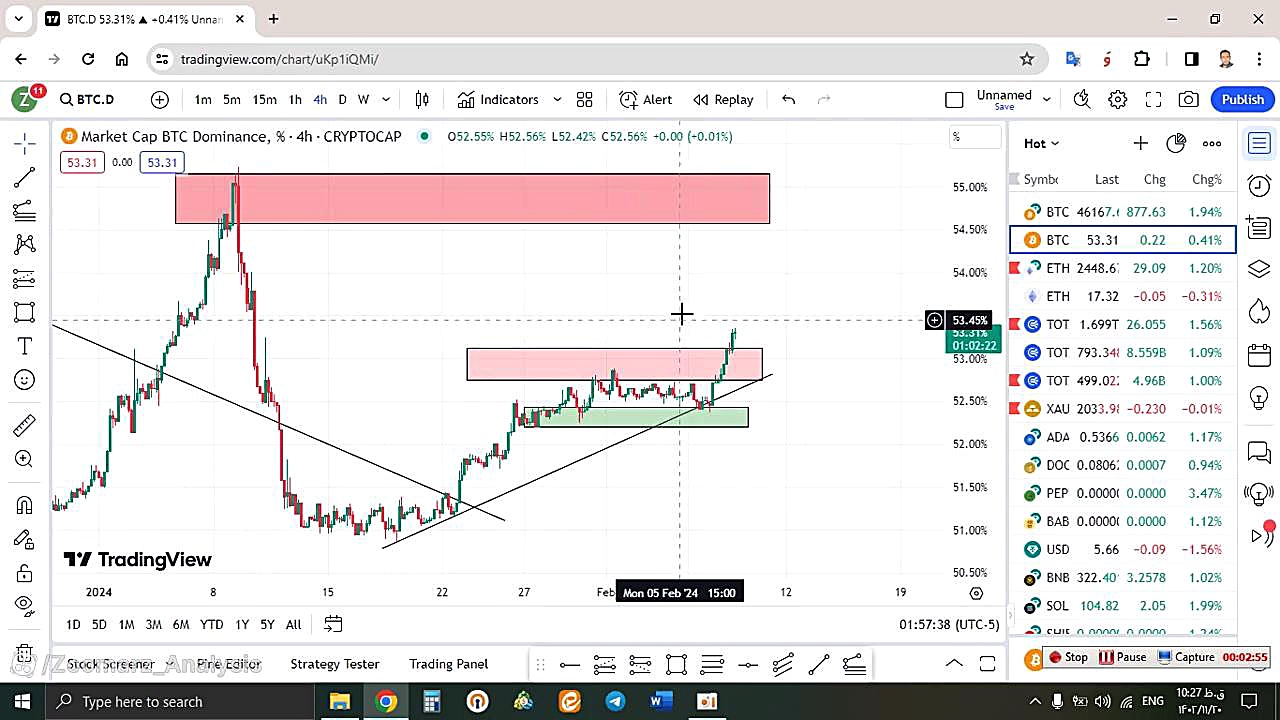
Task: Open the go-to-date calendar icon
Action: [333, 624]
